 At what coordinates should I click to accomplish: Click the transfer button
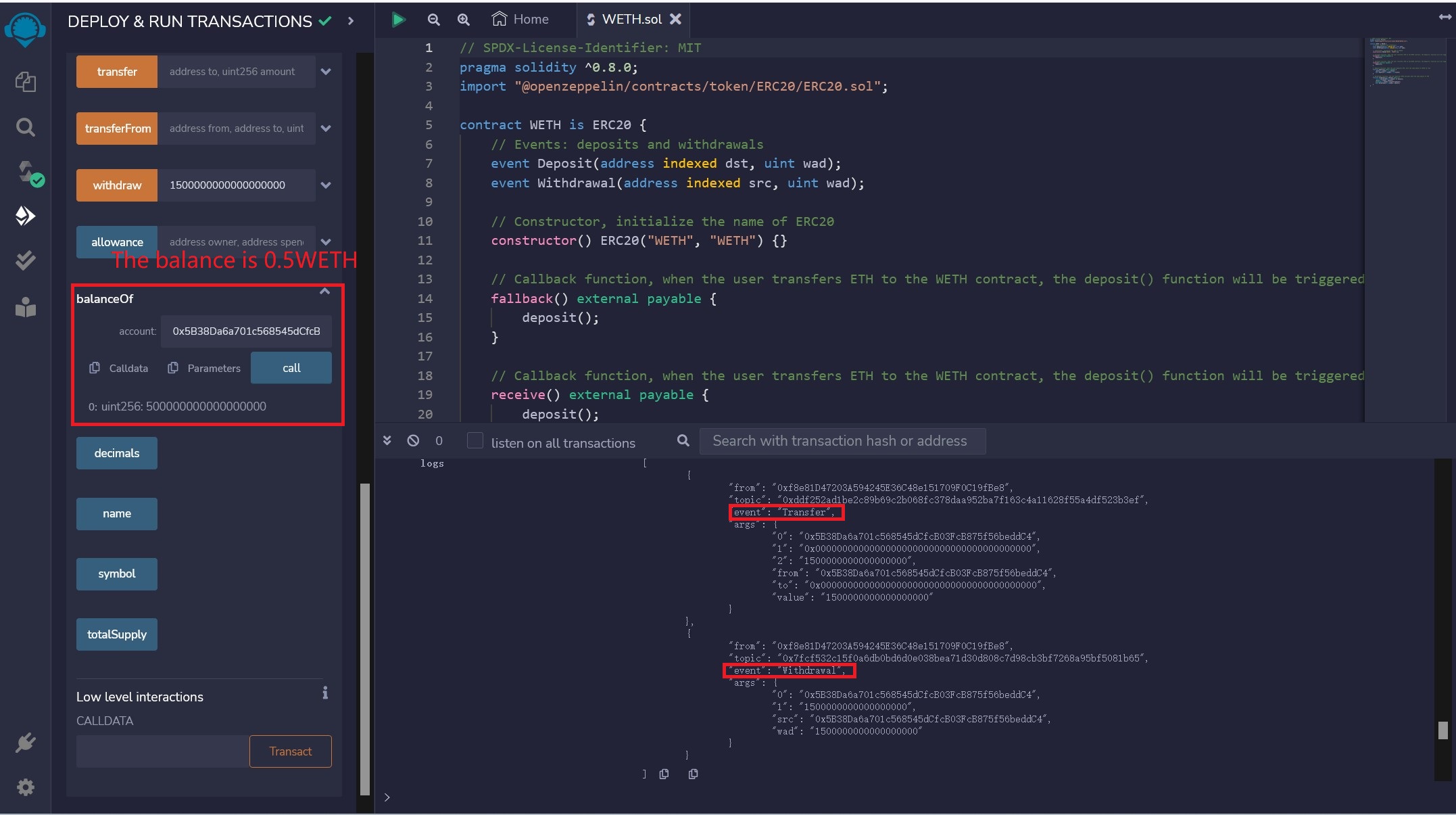click(x=117, y=72)
